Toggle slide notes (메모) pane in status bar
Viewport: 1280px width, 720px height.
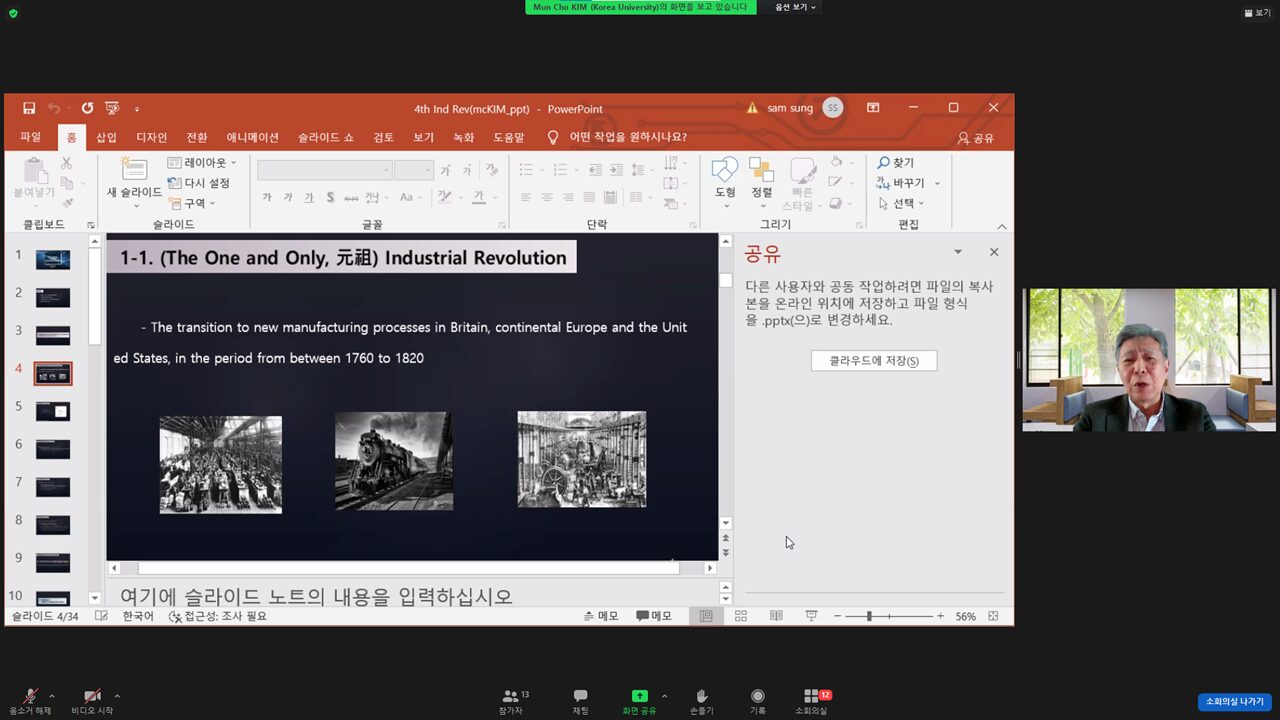click(601, 616)
